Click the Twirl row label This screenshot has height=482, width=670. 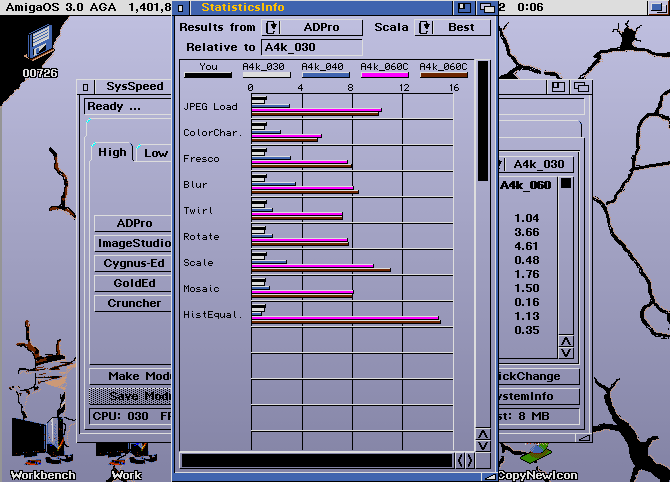[198, 211]
